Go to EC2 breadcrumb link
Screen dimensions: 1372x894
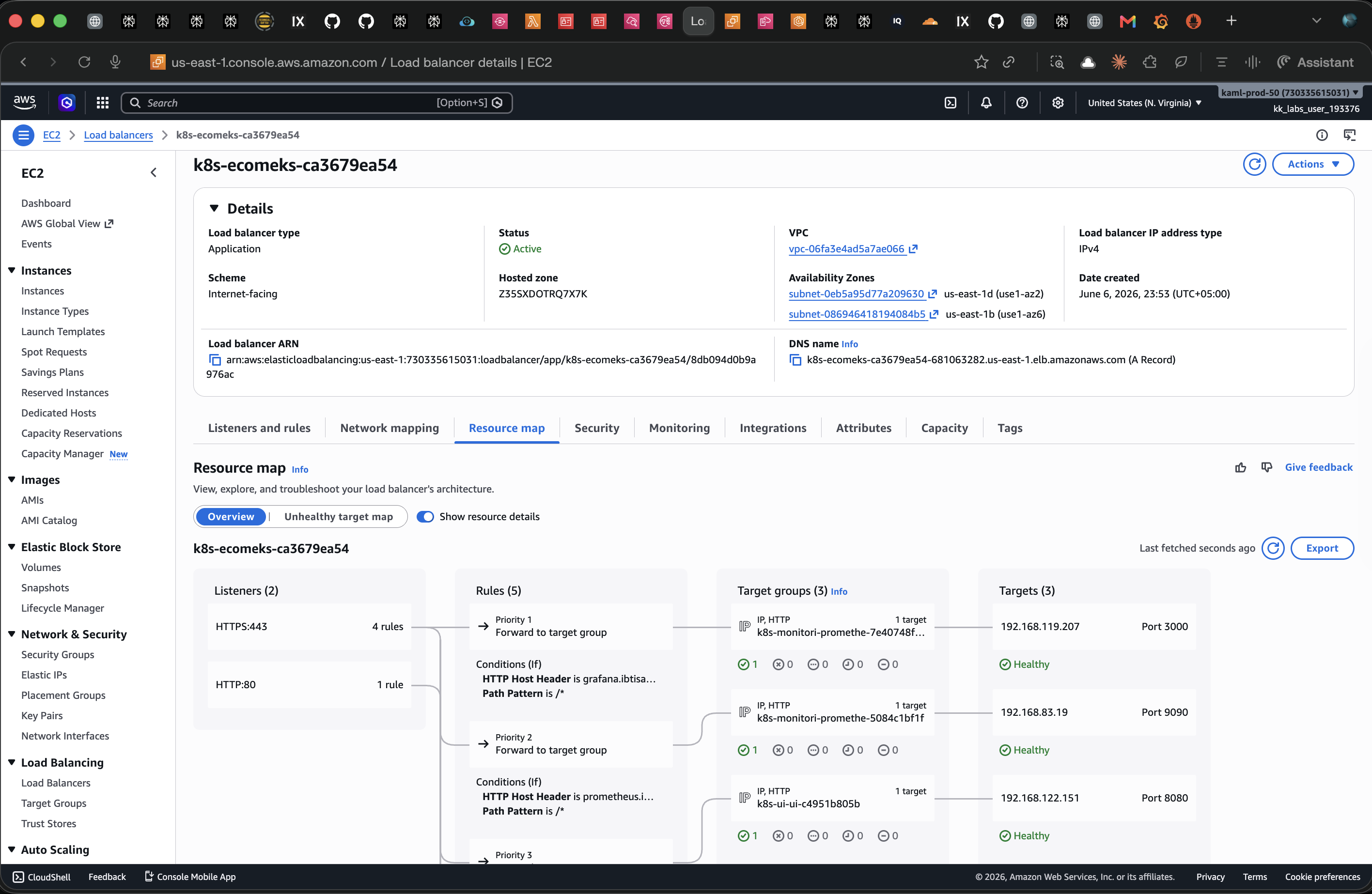pyautogui.click(x=51, y=136)
